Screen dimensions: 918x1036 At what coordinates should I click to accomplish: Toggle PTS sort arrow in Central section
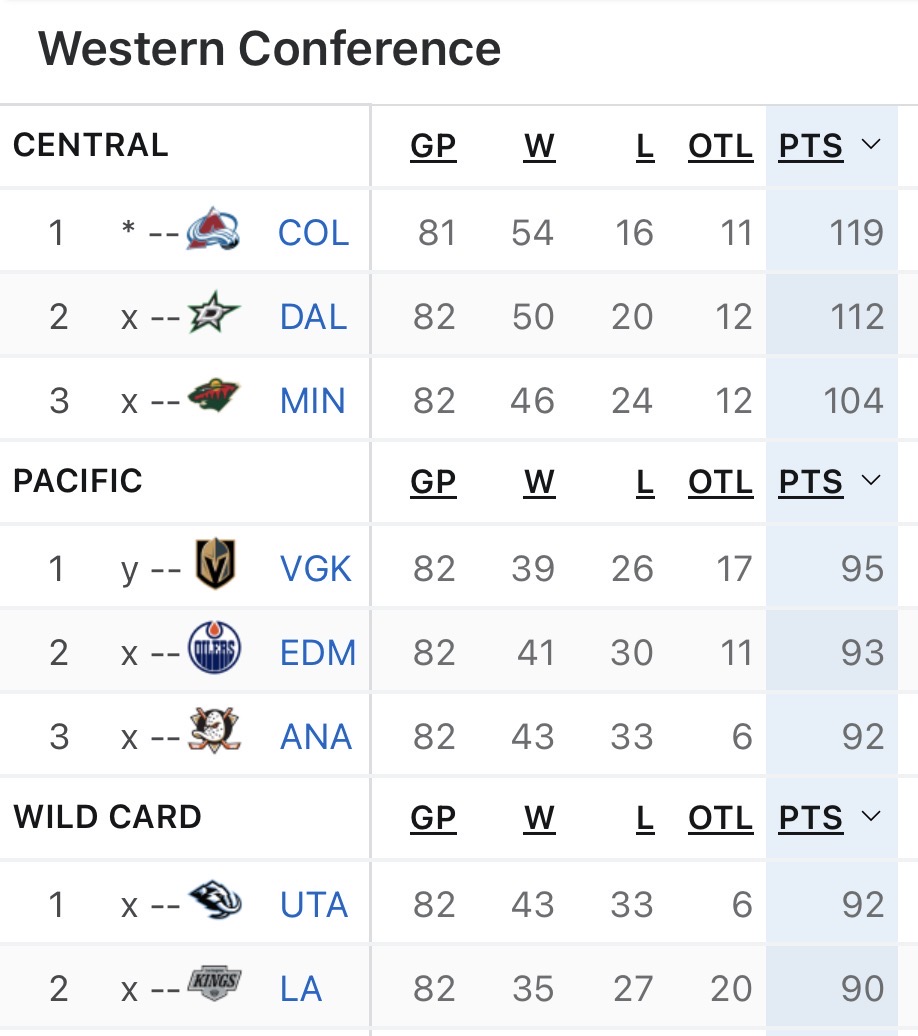click(x=870, y=145)
